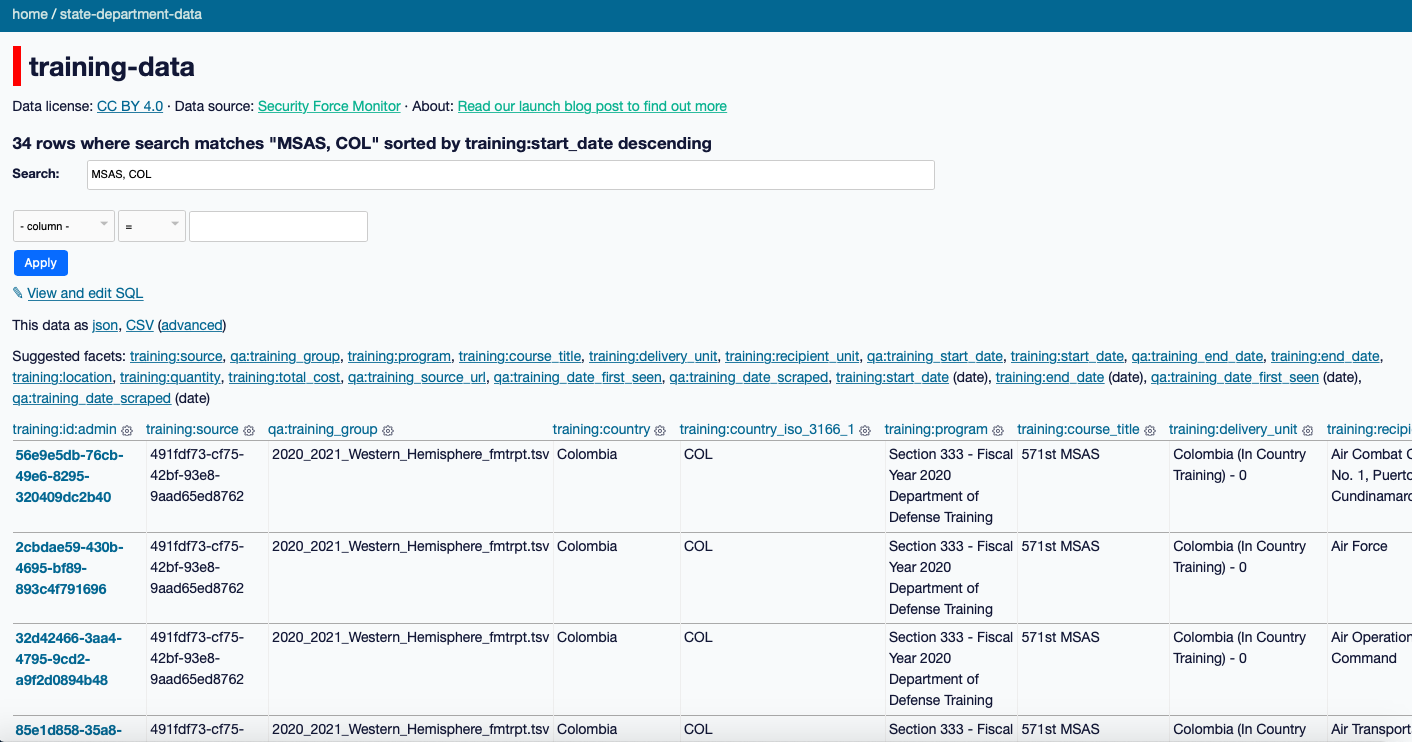
Task: Sort by training:country column header
Action: point(602,429)
